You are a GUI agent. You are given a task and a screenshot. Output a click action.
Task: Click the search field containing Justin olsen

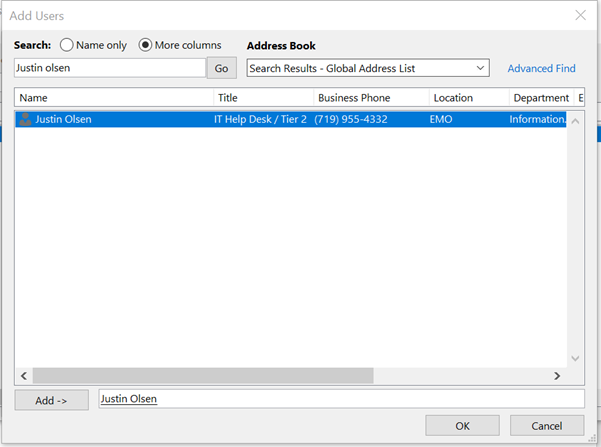click(x=110, y=68)
